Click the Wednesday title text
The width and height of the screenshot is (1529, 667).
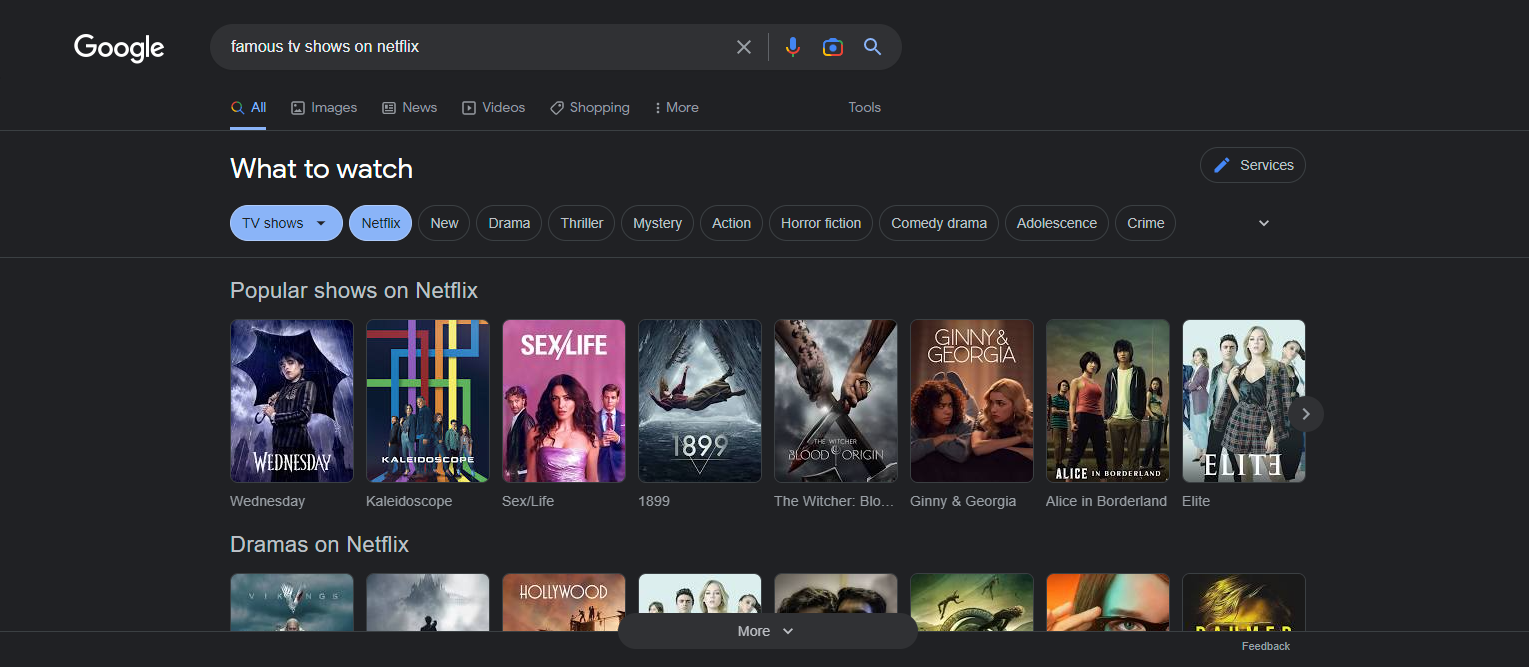click(267, 501)
